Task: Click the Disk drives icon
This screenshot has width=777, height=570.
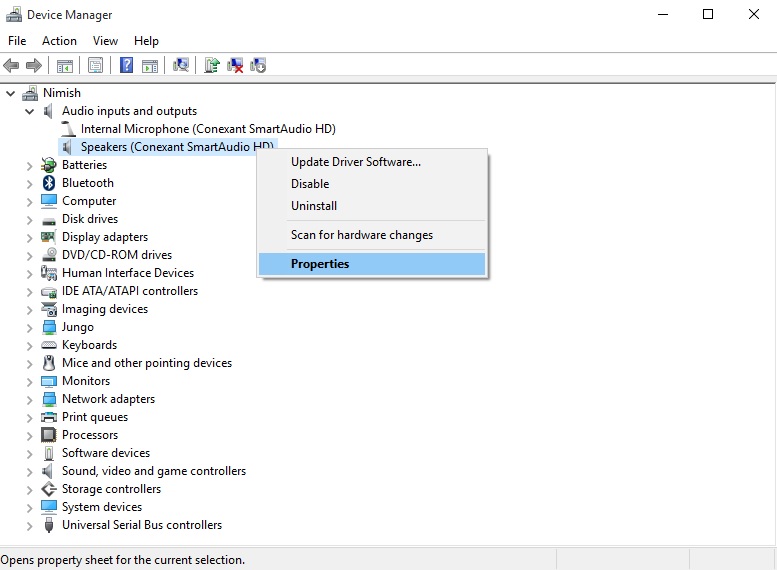Action: [x=49, y=221]
